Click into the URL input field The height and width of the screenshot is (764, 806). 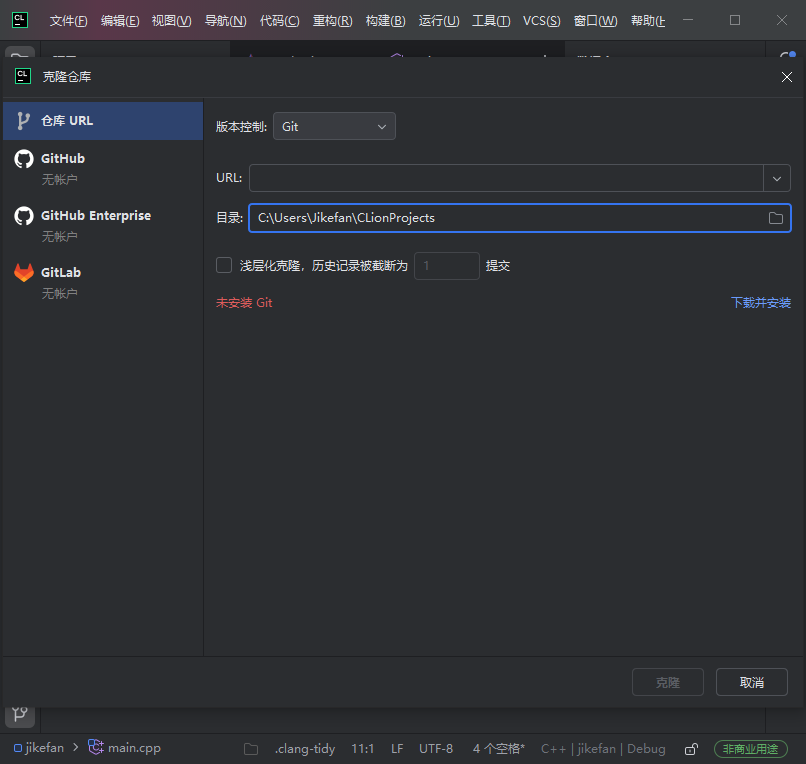click(506, 178)
